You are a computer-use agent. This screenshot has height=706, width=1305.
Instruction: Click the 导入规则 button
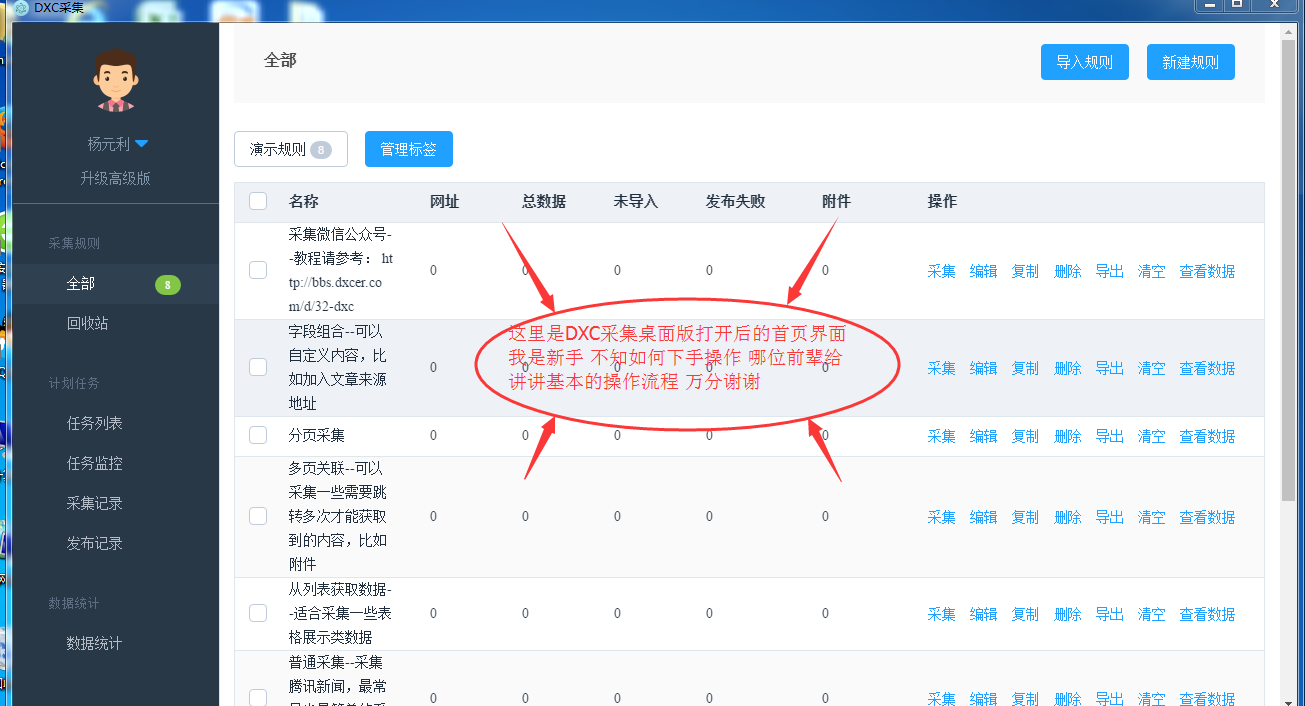[x=1085, y=62]
